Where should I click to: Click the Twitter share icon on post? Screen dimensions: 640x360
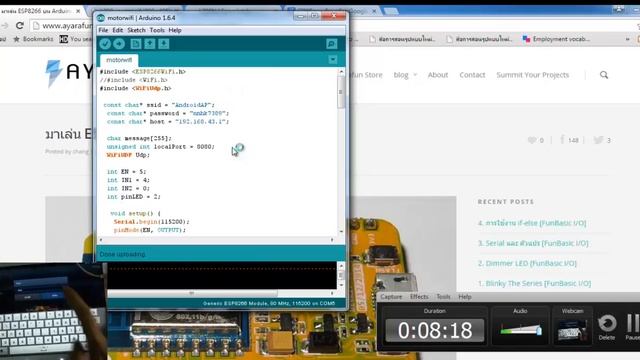[x=598, y=140]
